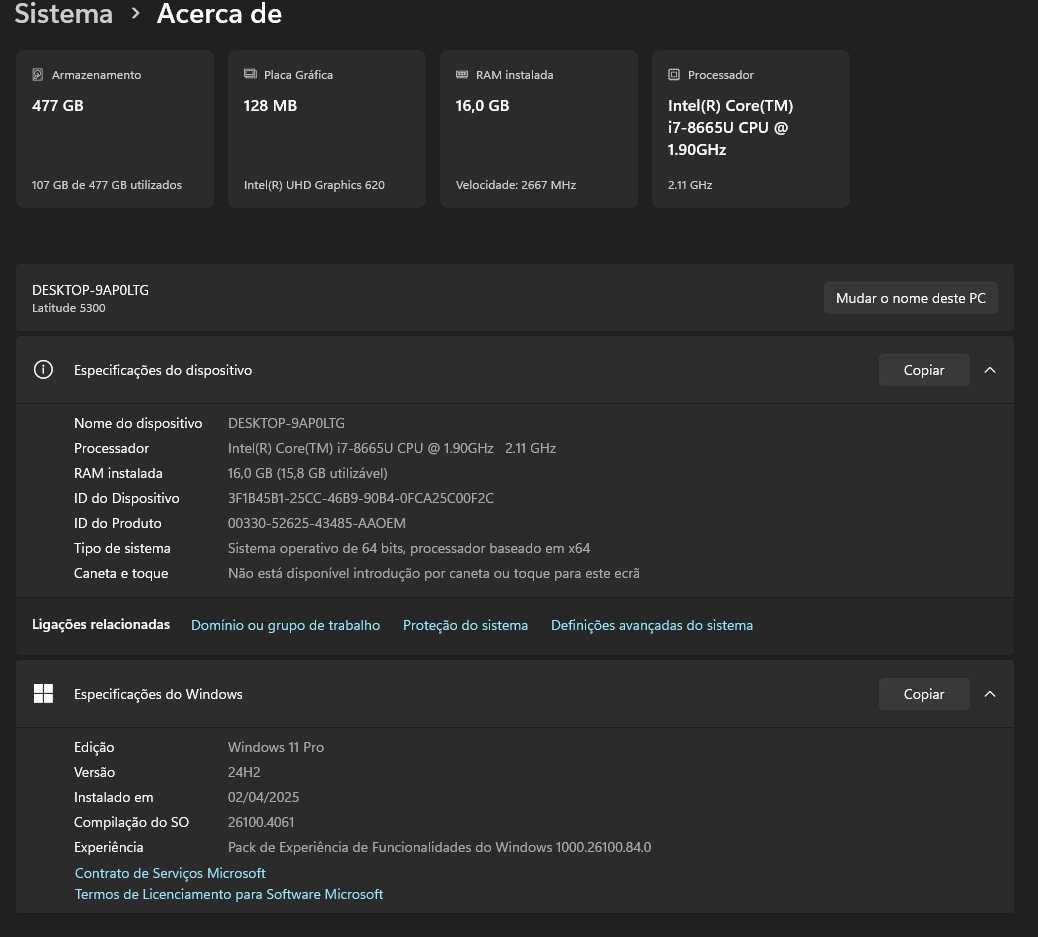1038x937 pixels.
Task: Select the Pack de Experiência de Funcionalidades value
Action: pos(440,847)
